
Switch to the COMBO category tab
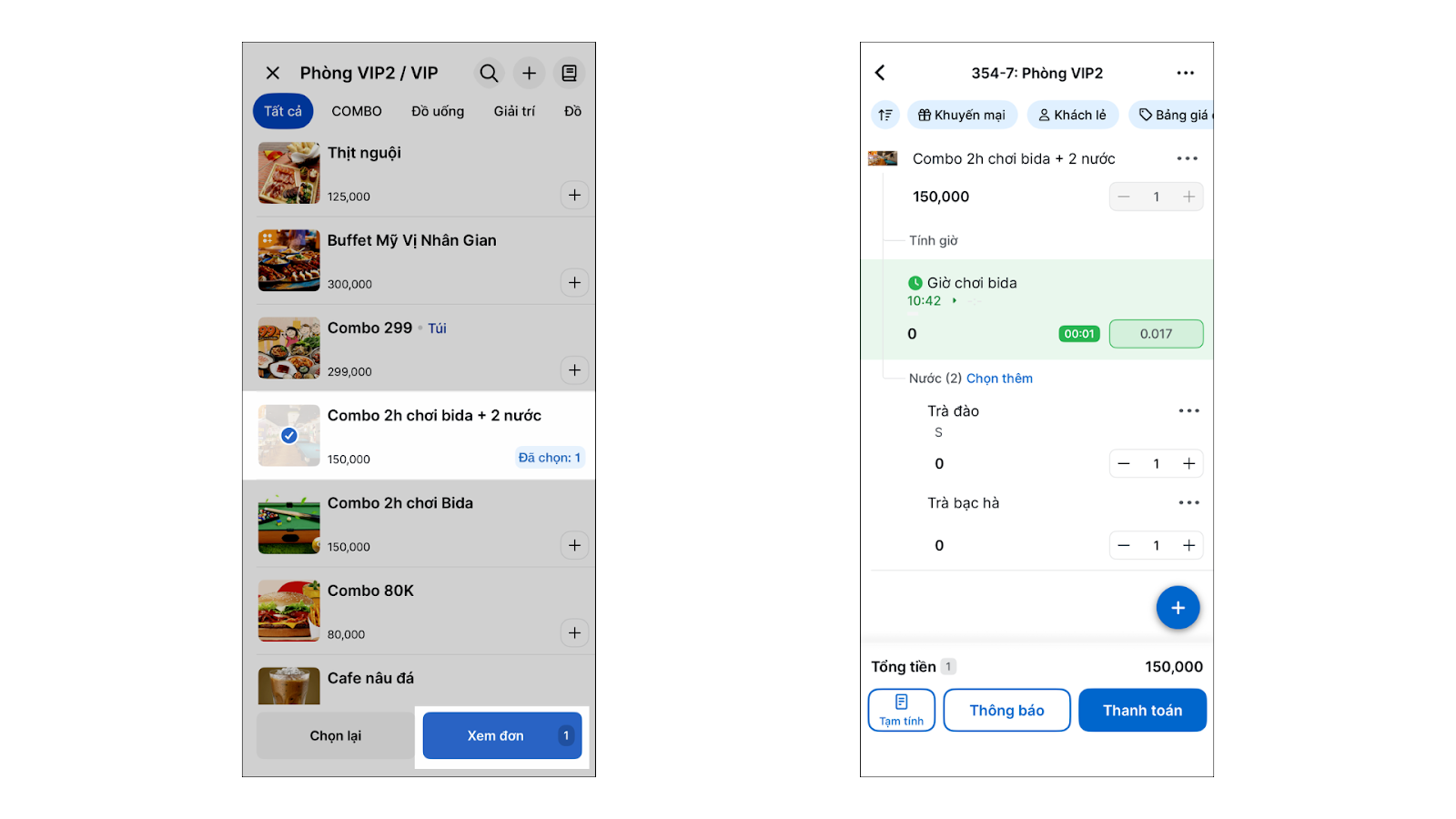coord(357,111)
